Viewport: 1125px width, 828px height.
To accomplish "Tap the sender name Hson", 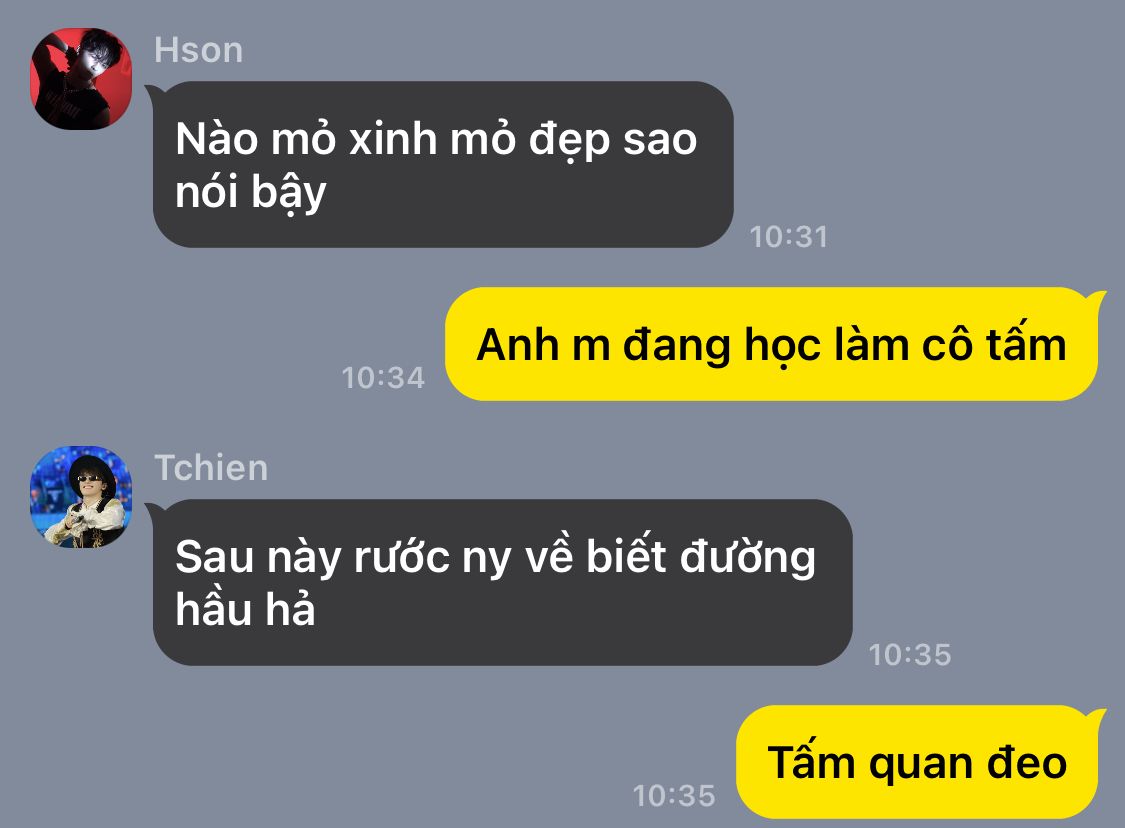I will tap(199, 50).
